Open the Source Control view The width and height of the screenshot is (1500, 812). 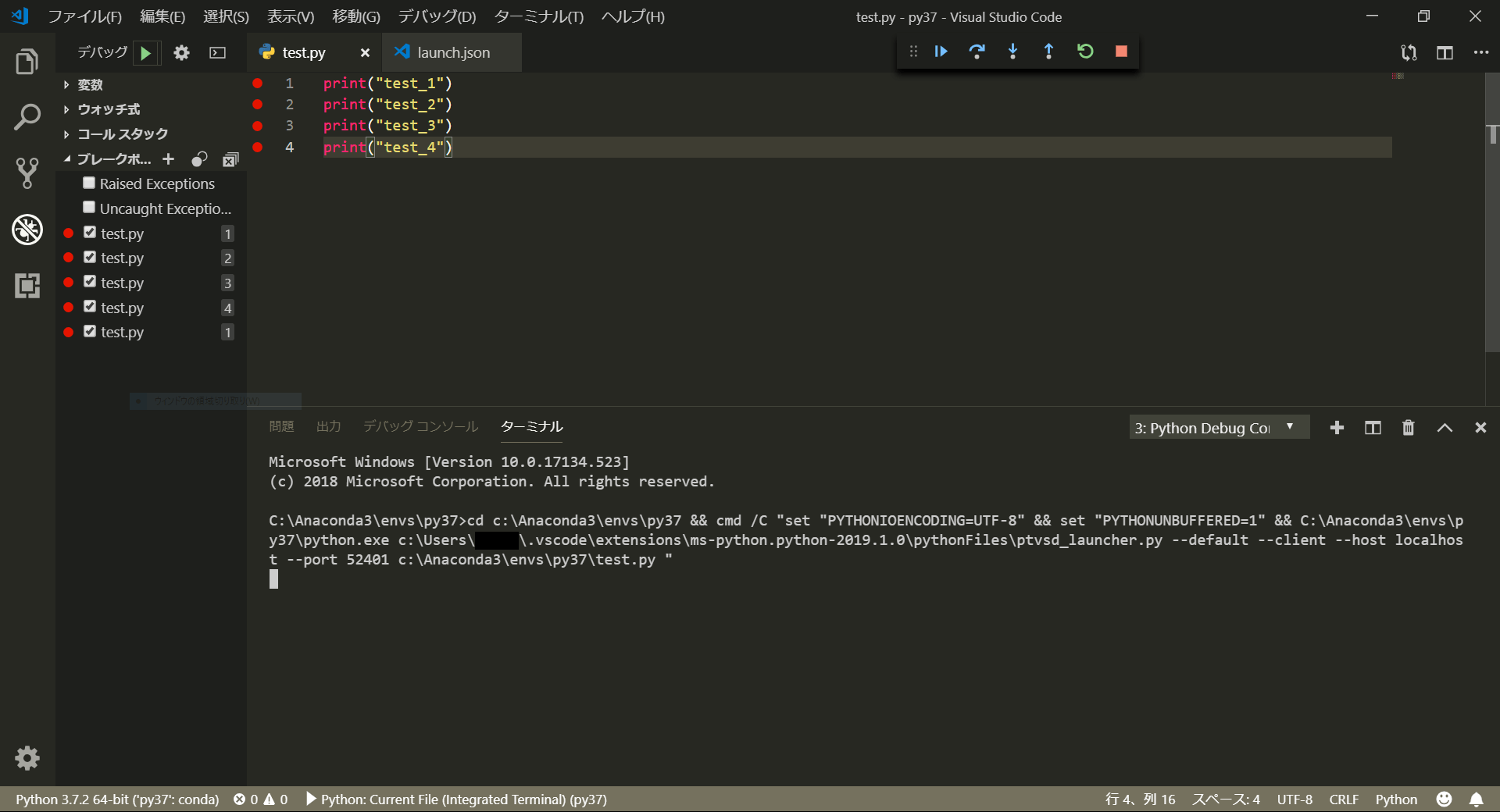click(x=27, y=173)
